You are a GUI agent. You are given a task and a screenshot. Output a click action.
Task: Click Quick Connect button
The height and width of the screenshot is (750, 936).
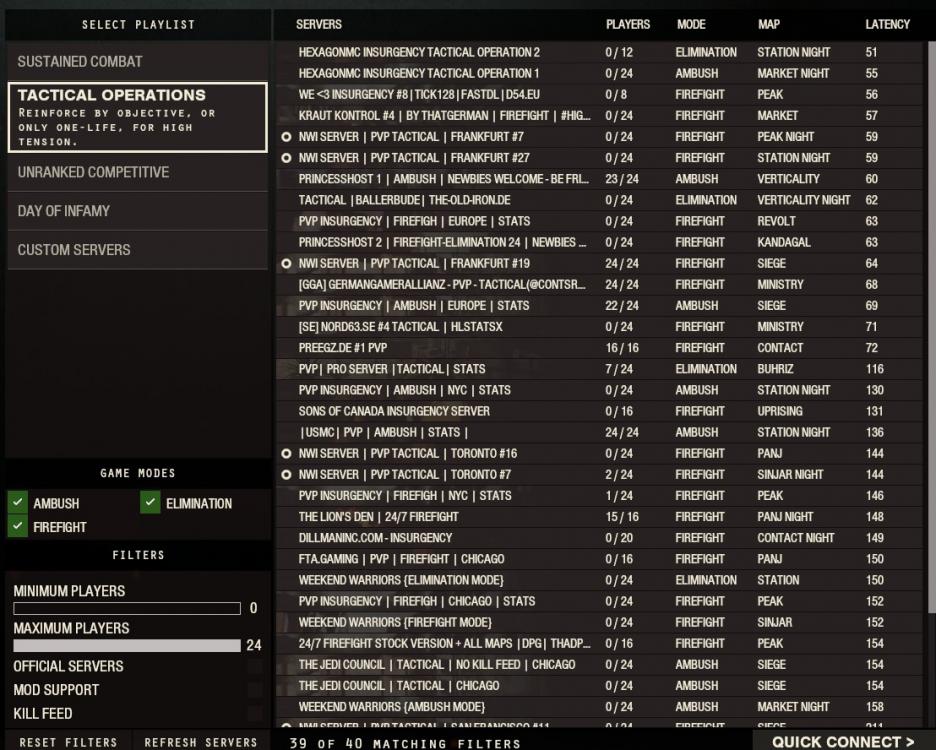click(843, 741)
